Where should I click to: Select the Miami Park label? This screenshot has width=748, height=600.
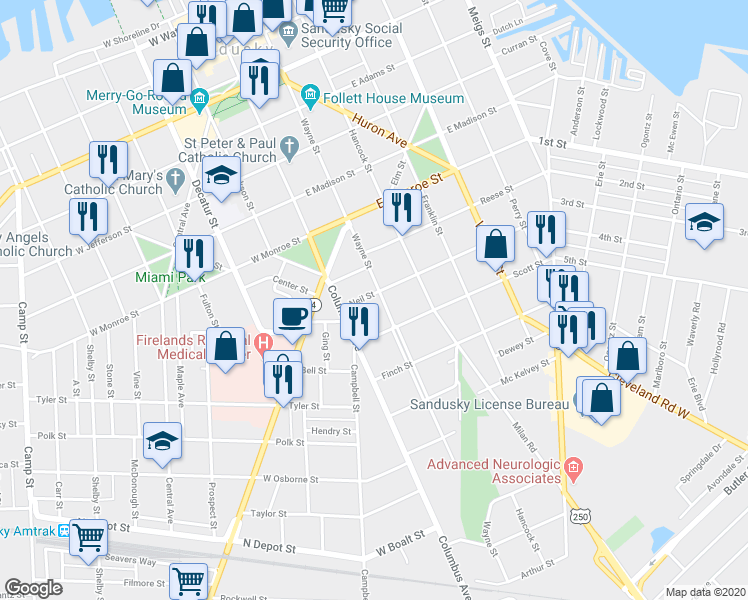[170, 277]
